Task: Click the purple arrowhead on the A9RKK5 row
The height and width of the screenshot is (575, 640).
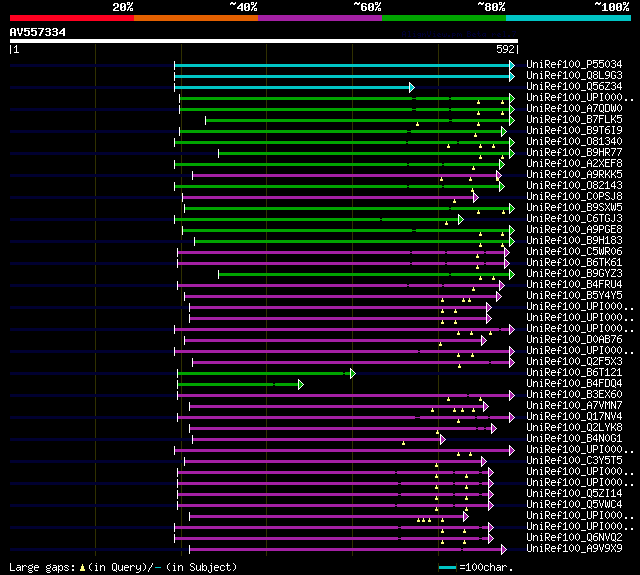Action: [x=499, y=175]
